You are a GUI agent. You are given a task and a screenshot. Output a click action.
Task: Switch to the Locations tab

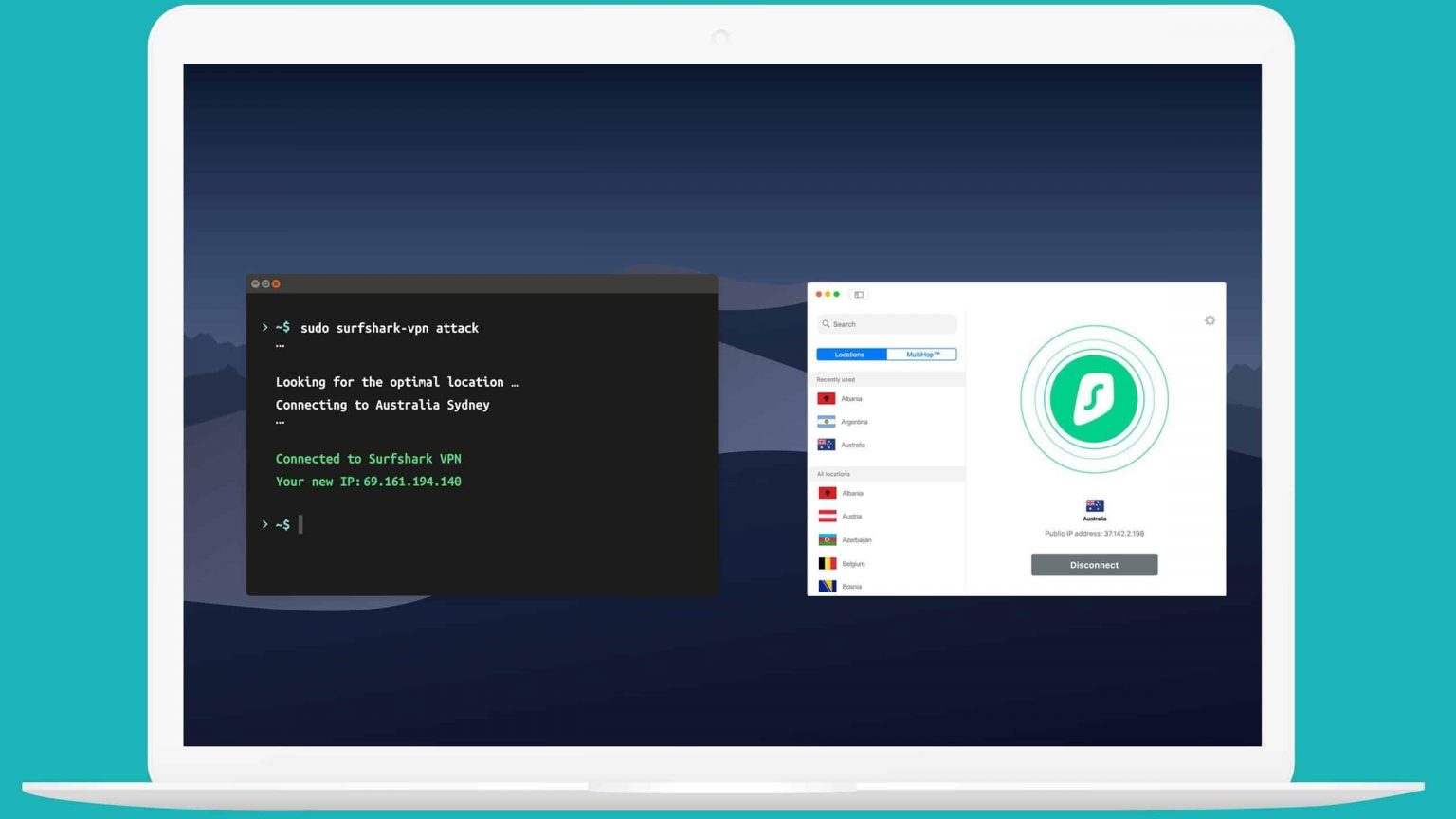[x=850, y=355]
